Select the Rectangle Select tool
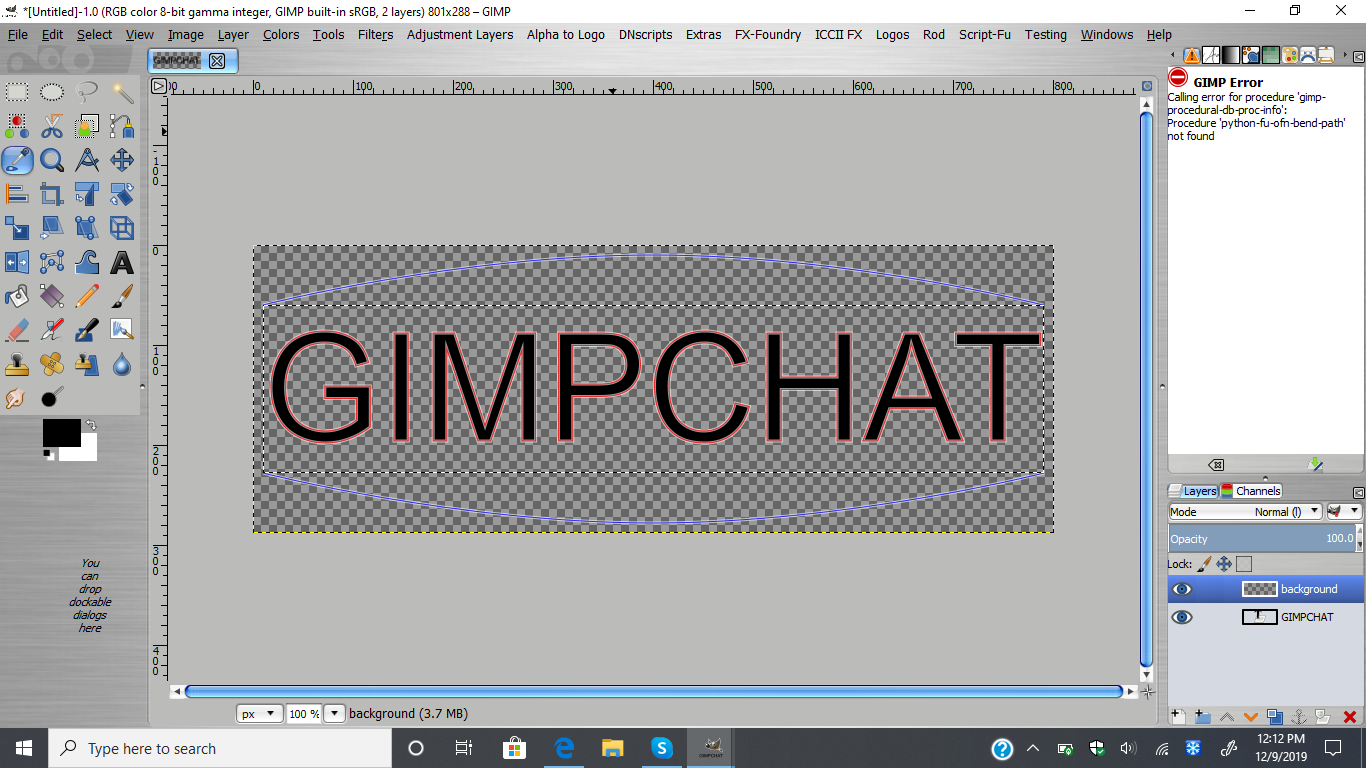 (x=17, y=93)
